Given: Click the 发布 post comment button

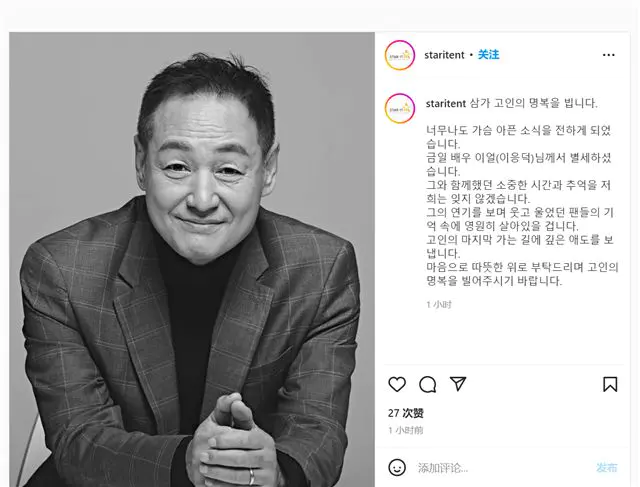Looking at the screenshot, I should (607, 468).
